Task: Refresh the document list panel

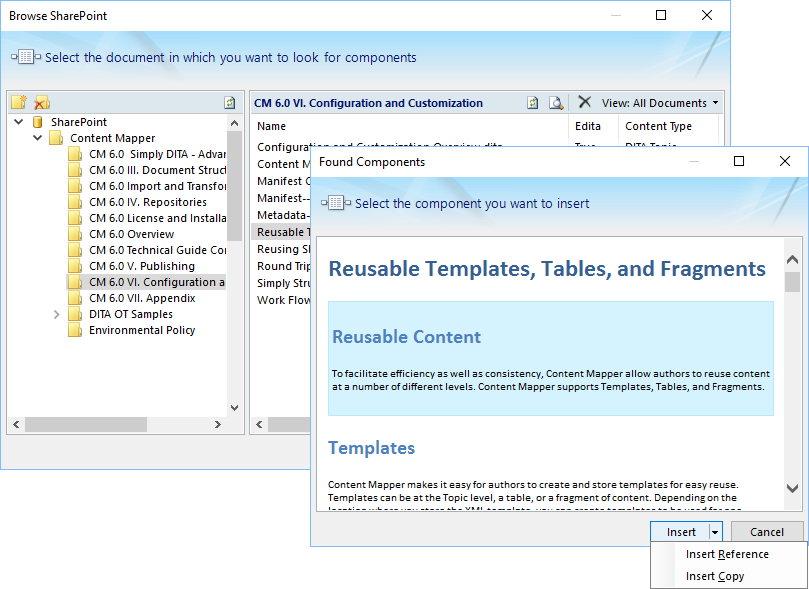Action: click(x=532, y=103)
